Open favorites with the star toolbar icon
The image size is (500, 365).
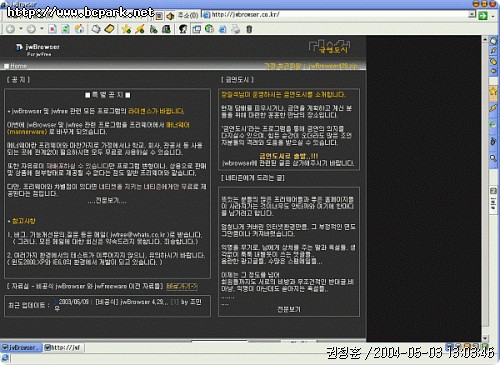point(126,29)
